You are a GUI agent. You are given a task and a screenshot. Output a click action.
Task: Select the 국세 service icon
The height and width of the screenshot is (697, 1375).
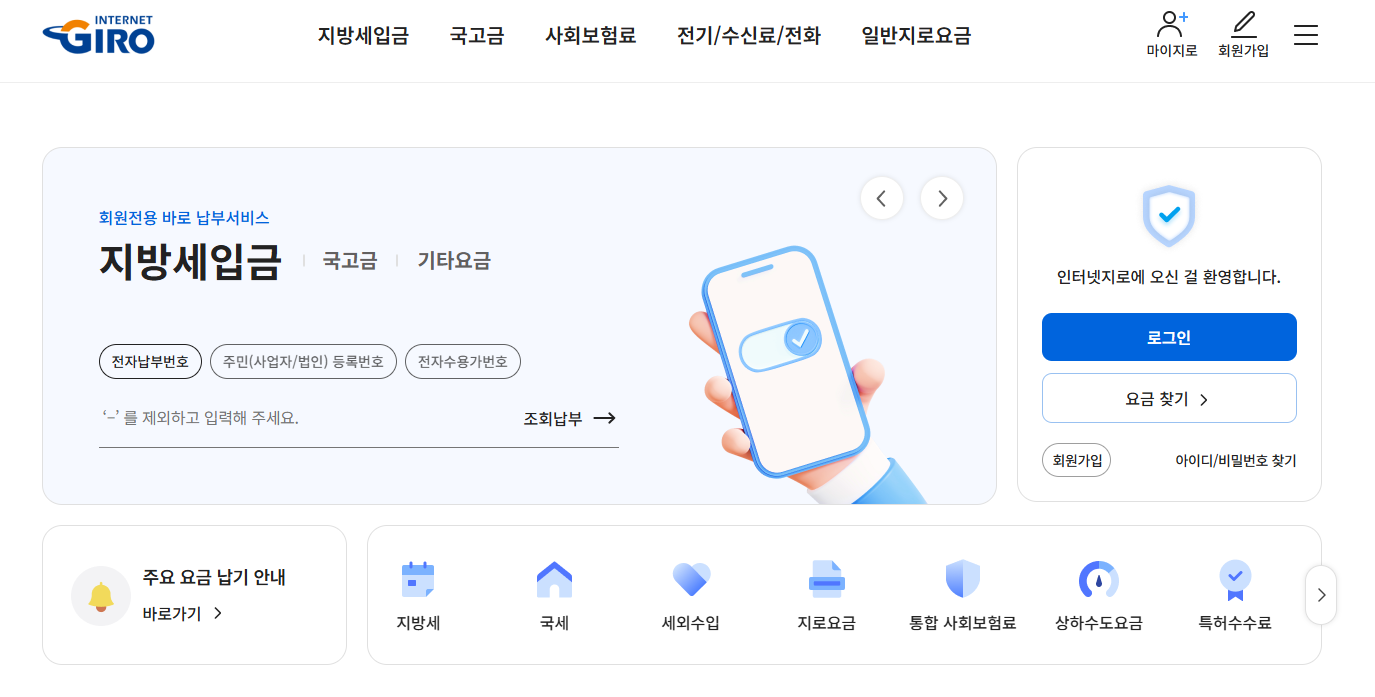click(x=554, y=595)
